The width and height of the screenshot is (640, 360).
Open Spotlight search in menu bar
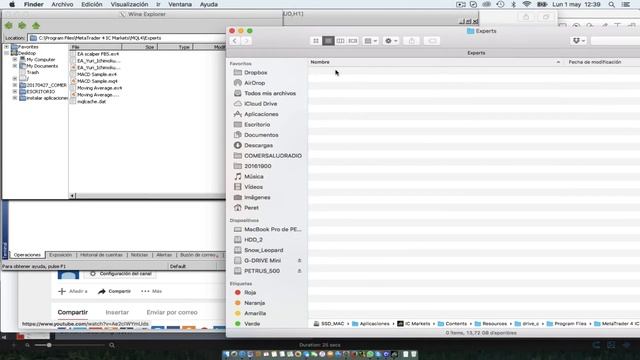coord(611,4)
